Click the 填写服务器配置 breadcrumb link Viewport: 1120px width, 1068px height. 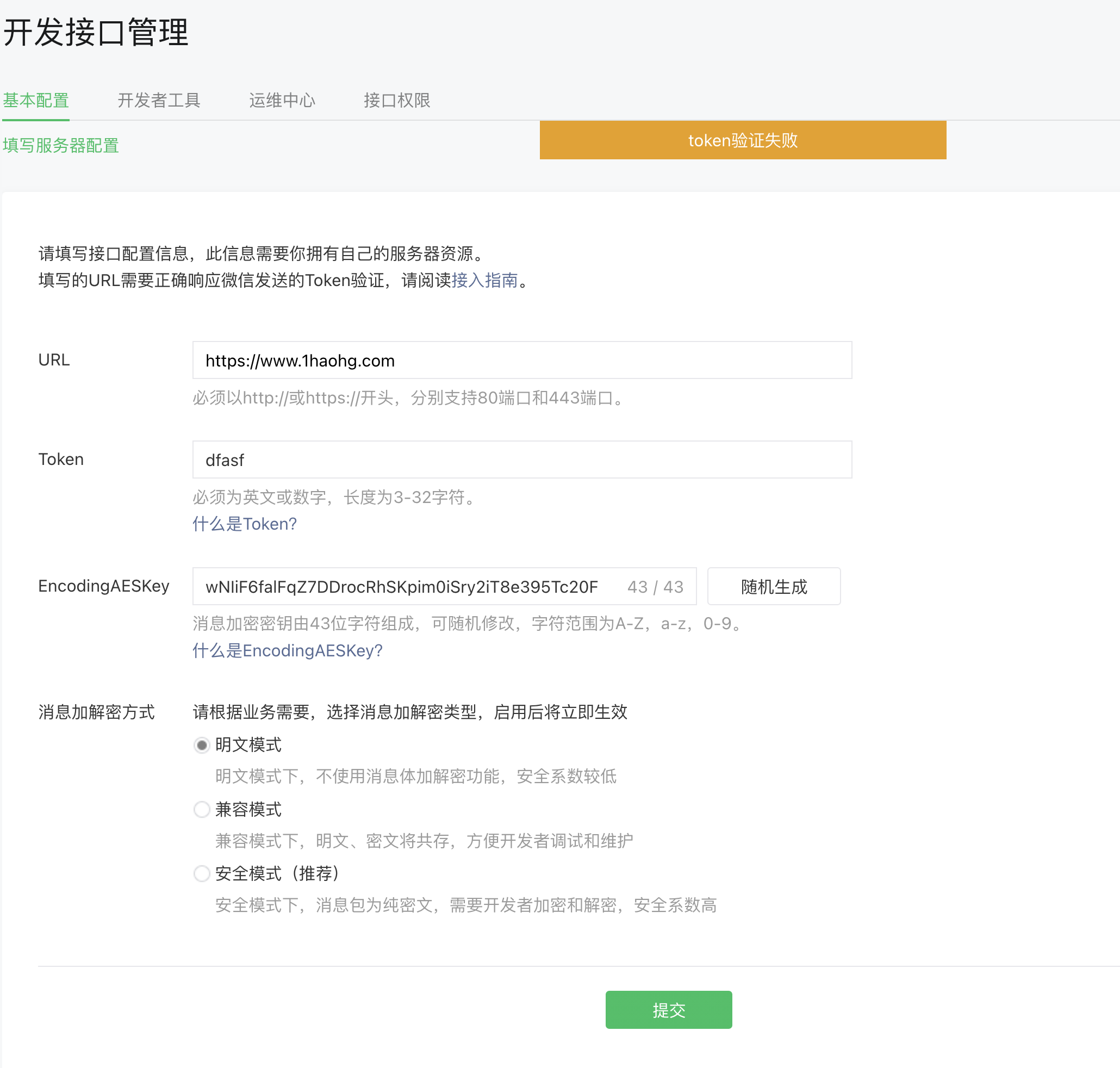coord(61,146)
